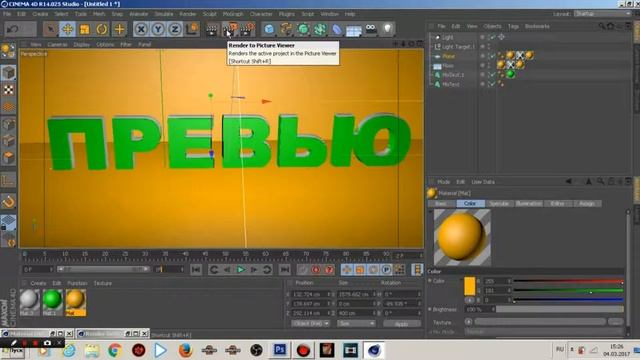Click the Undo arrow icon
Screen dimensions: 640x360
point(13,29)
